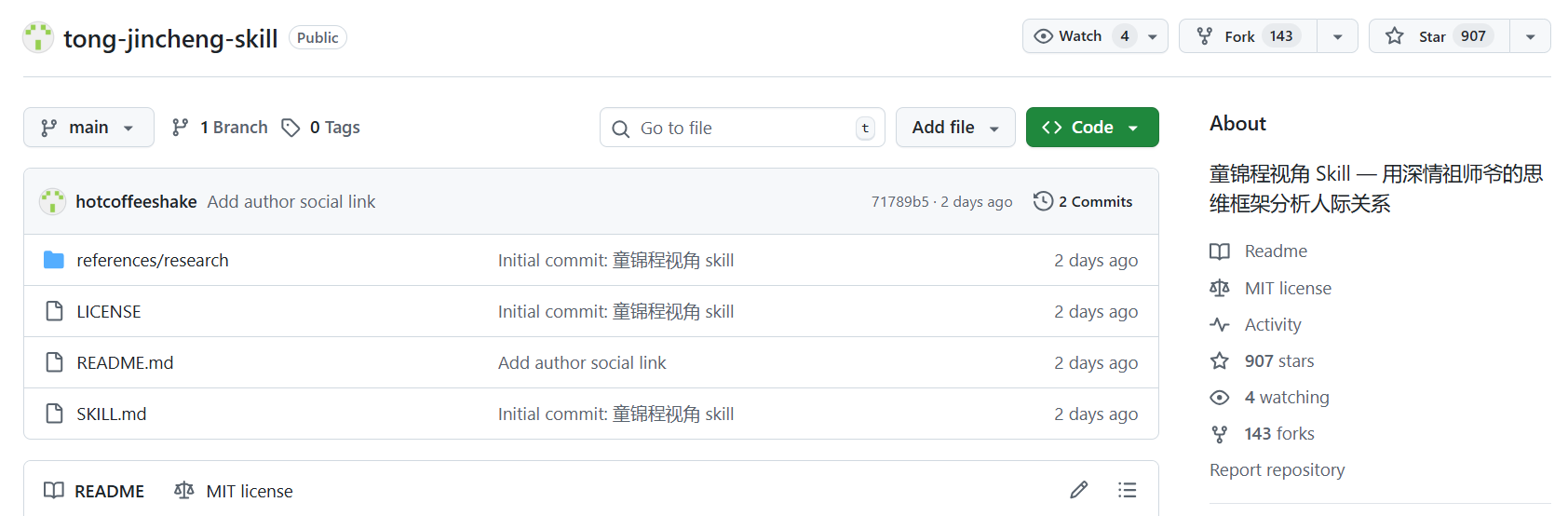1568x516 pixels.
Task: Click the Activity pulse icon in About
Action: coord(1220,324)
